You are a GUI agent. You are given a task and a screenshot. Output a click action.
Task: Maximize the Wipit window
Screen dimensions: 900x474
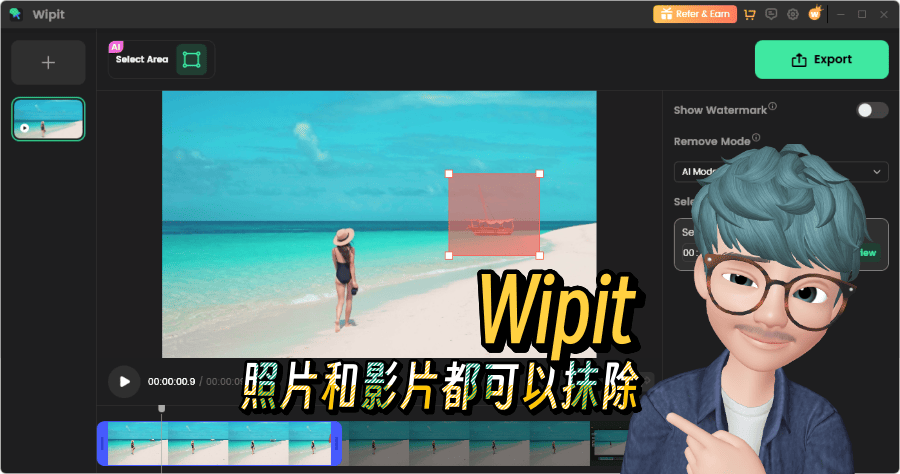pos(862,14)
